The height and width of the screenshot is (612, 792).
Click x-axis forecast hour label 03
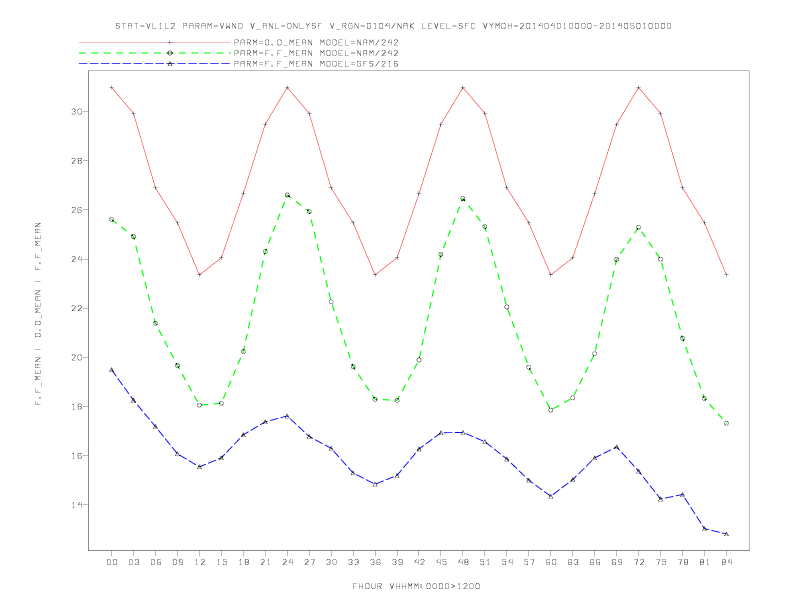point(133,562)
